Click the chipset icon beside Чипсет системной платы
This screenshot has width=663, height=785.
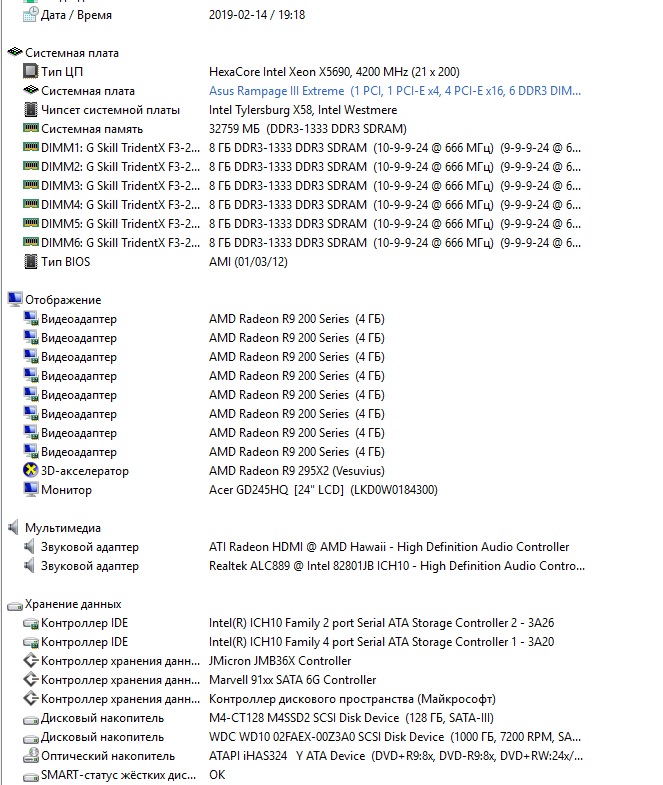pos(31,109)
